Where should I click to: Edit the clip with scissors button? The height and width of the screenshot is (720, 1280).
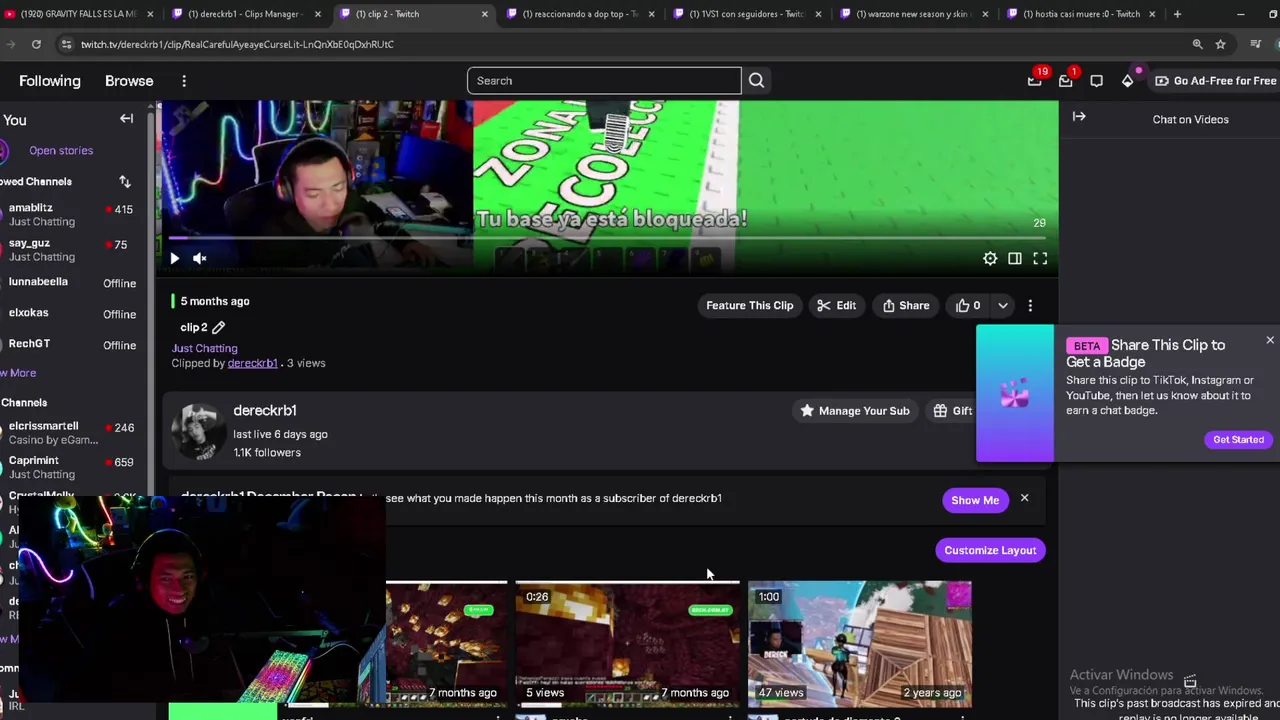837,305
